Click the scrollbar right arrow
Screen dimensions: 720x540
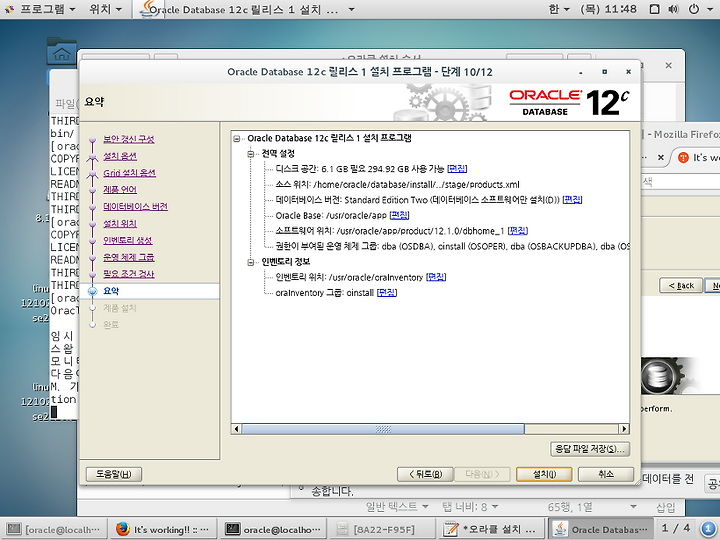click(x=624, y=429)
